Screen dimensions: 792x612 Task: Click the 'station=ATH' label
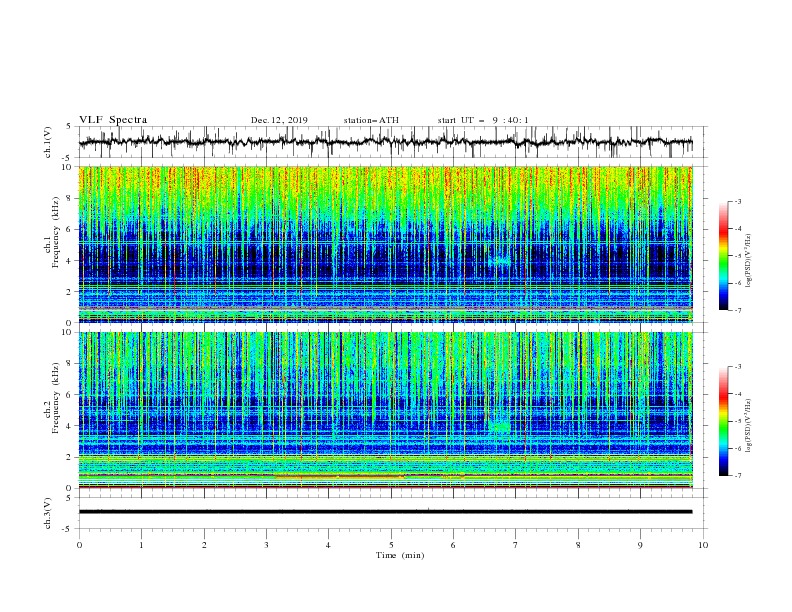[x=371, y=120]
